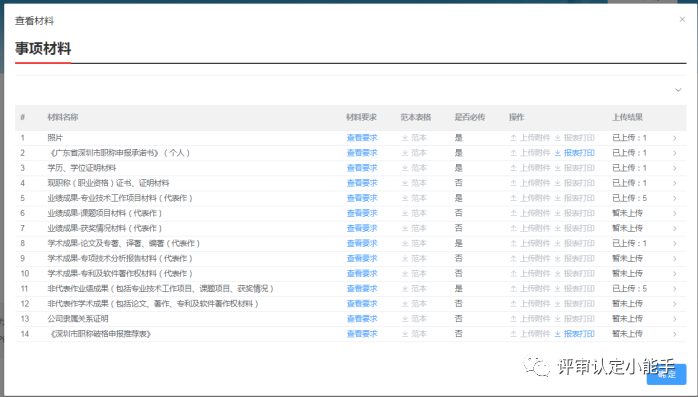Expand row 1 照片 with right chevron
698x397 pixels.
[675, 138]
